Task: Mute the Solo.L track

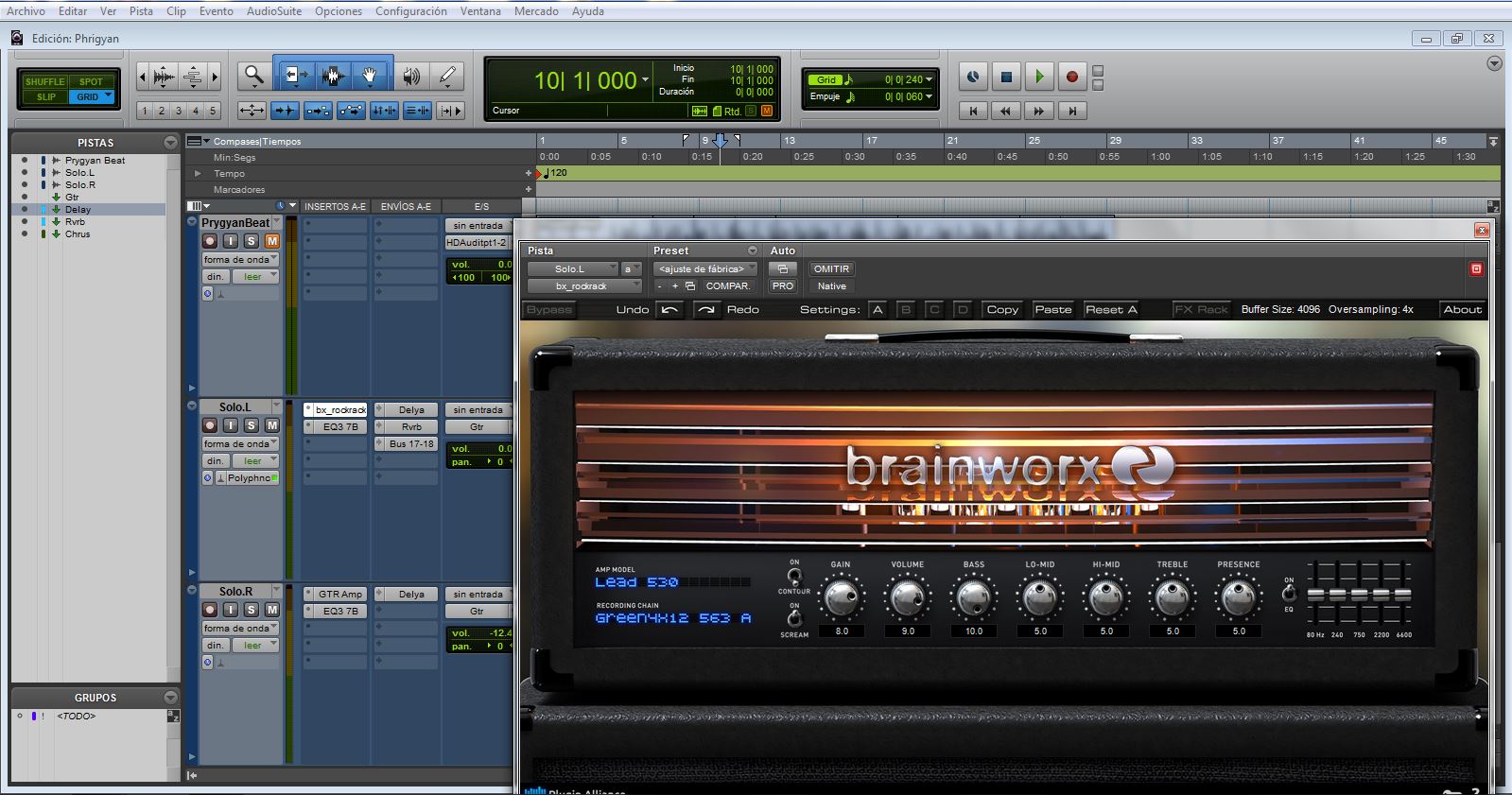Action: pyautogui.click(x=272, y=425)
